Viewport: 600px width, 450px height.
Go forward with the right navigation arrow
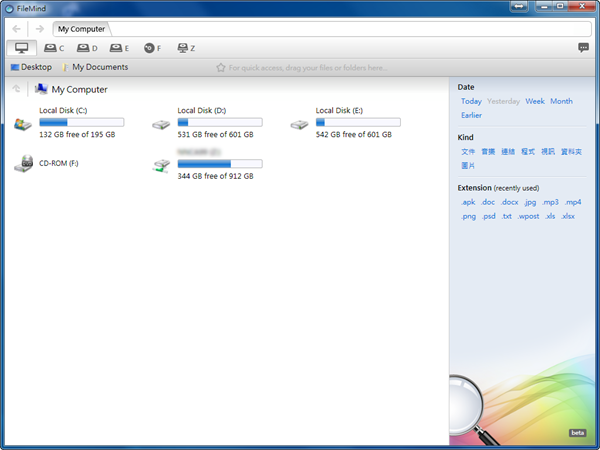(x=39, y=29)
